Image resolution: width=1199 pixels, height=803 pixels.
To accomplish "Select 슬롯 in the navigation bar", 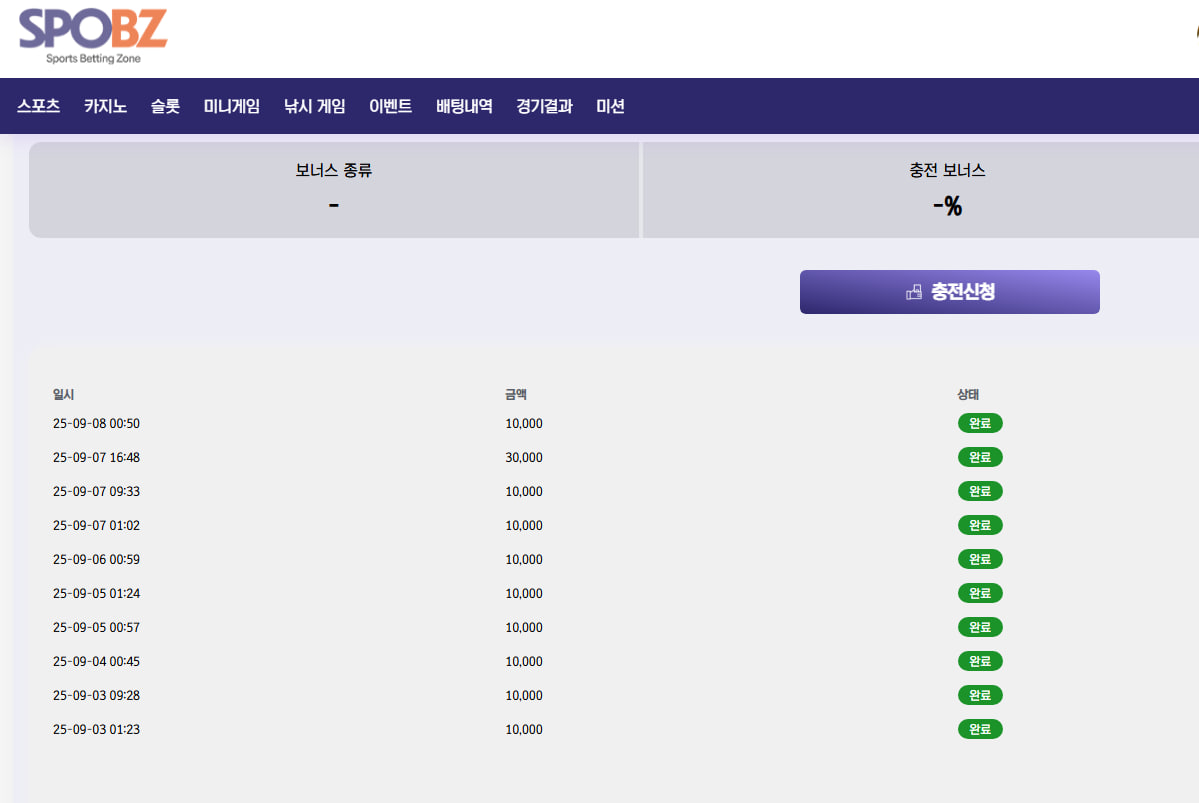I will 165,106.
